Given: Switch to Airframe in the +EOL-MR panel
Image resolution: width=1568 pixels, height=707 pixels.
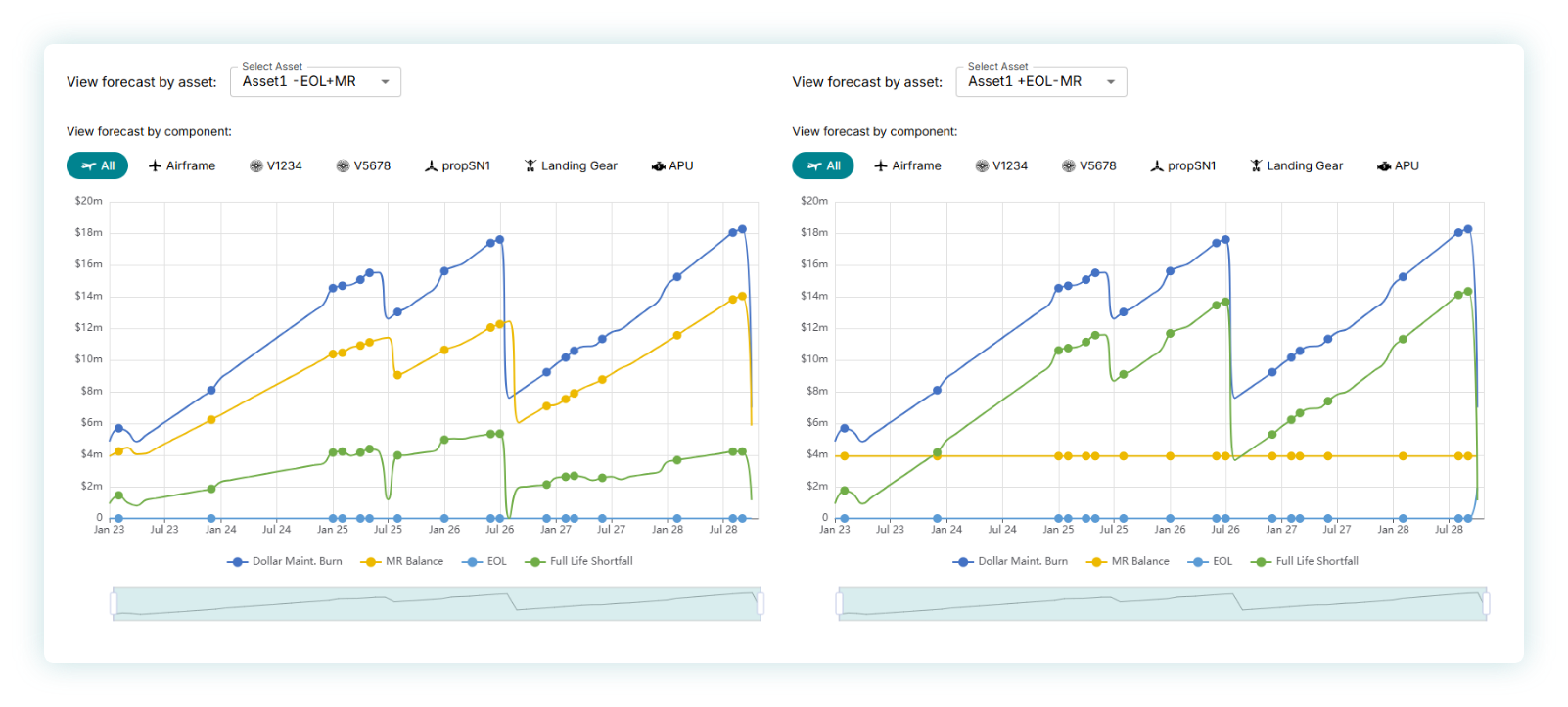Looking at the screenshot, I should coord(907,165).
